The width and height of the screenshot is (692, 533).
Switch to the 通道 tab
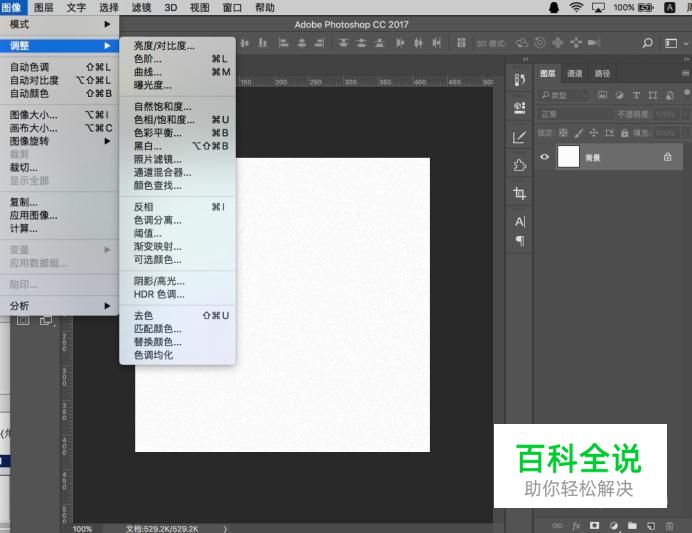pyautogui.click(x=575, y=73)
